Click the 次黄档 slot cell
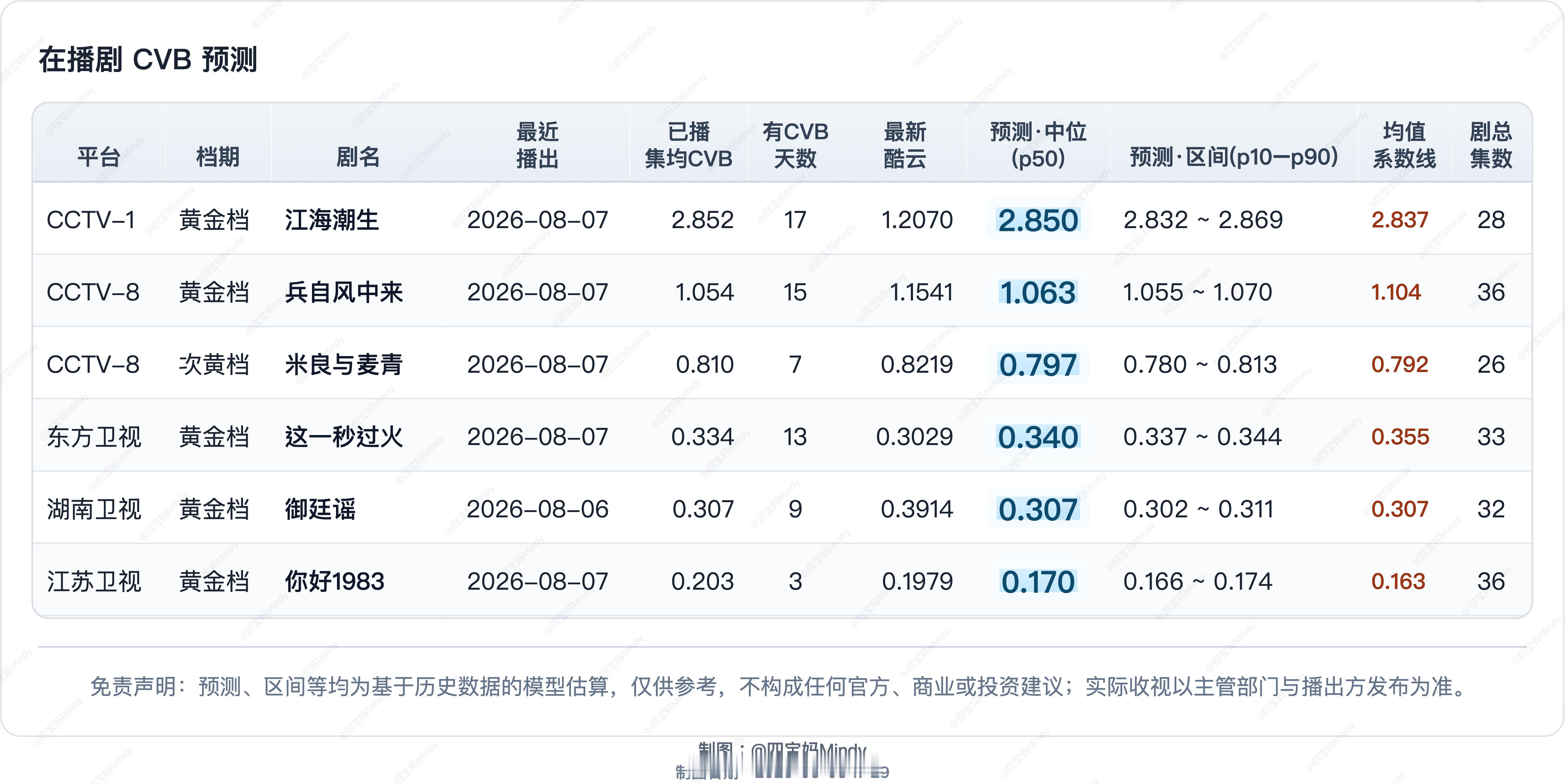 pos(214,364)
